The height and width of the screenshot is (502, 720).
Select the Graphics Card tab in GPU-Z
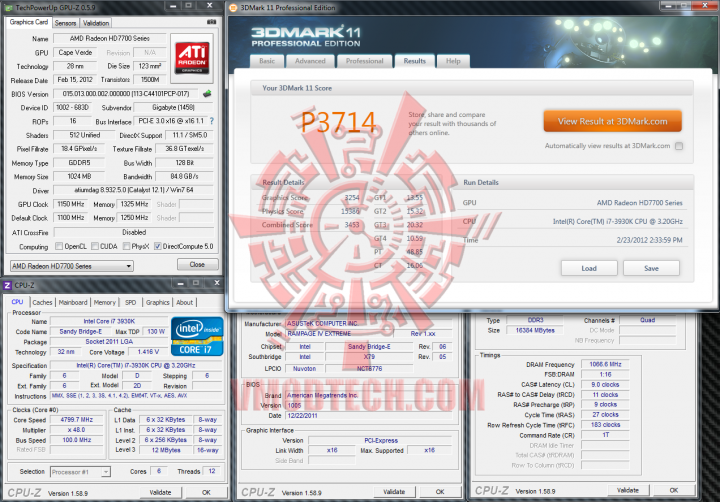[x=28, y=22]
